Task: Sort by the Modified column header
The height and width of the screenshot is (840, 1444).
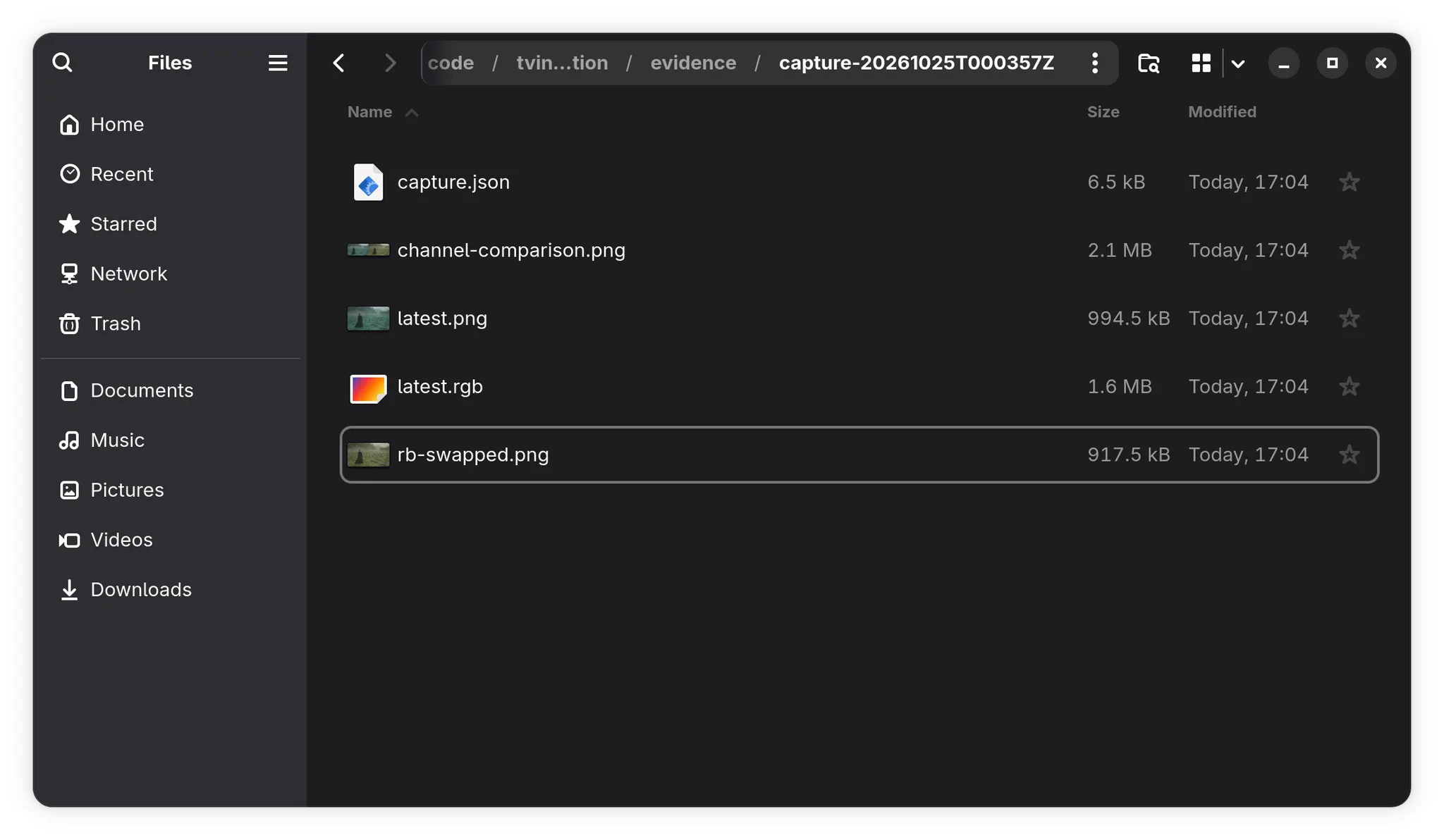Action: coord(1222,112)
